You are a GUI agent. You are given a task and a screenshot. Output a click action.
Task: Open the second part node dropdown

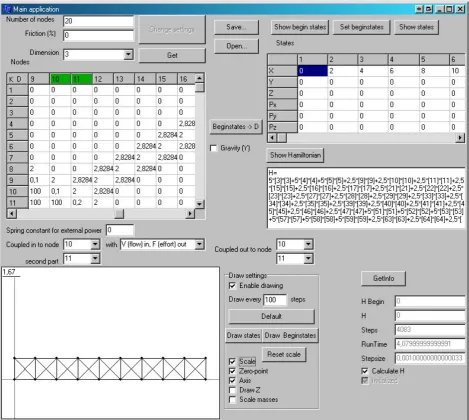(95, 258)
